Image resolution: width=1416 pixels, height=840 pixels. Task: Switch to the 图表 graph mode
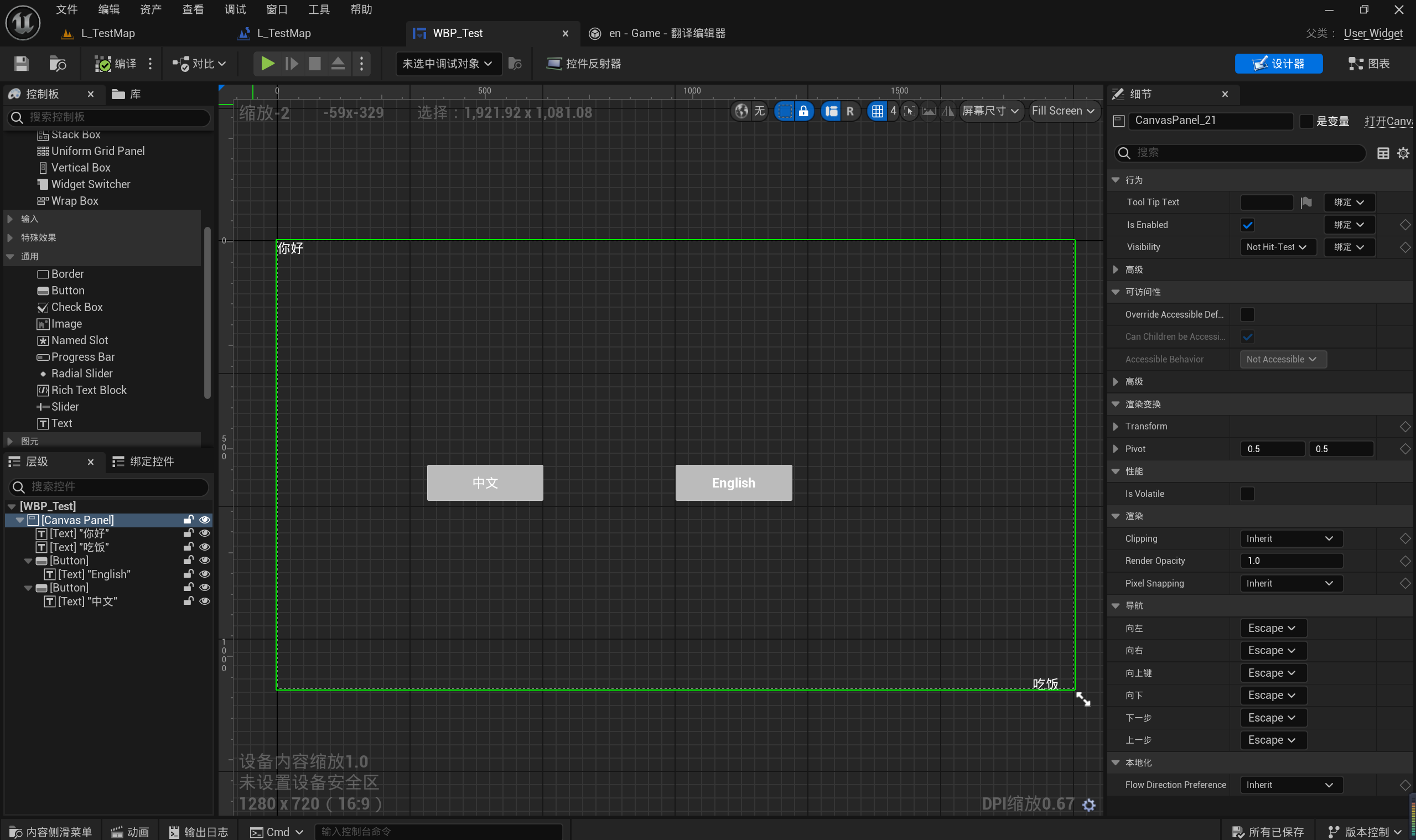[x=1368, y=64]
